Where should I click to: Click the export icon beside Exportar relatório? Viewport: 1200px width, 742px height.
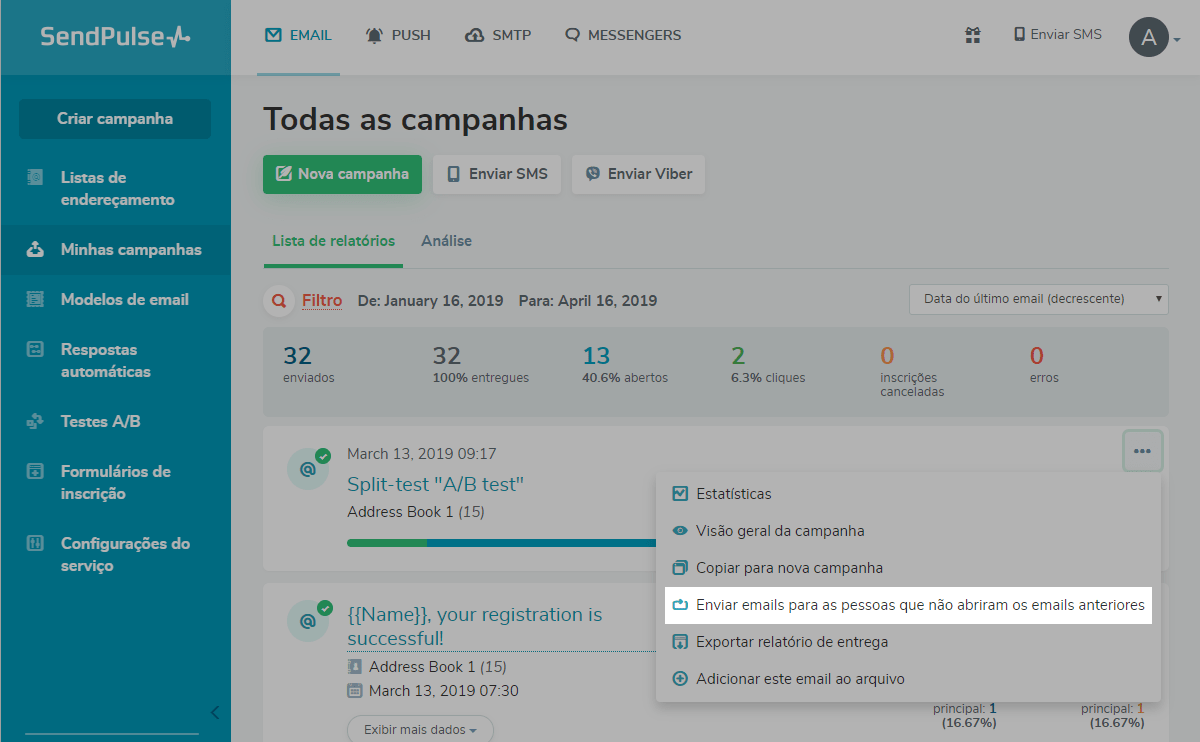[x=680, y=642]
